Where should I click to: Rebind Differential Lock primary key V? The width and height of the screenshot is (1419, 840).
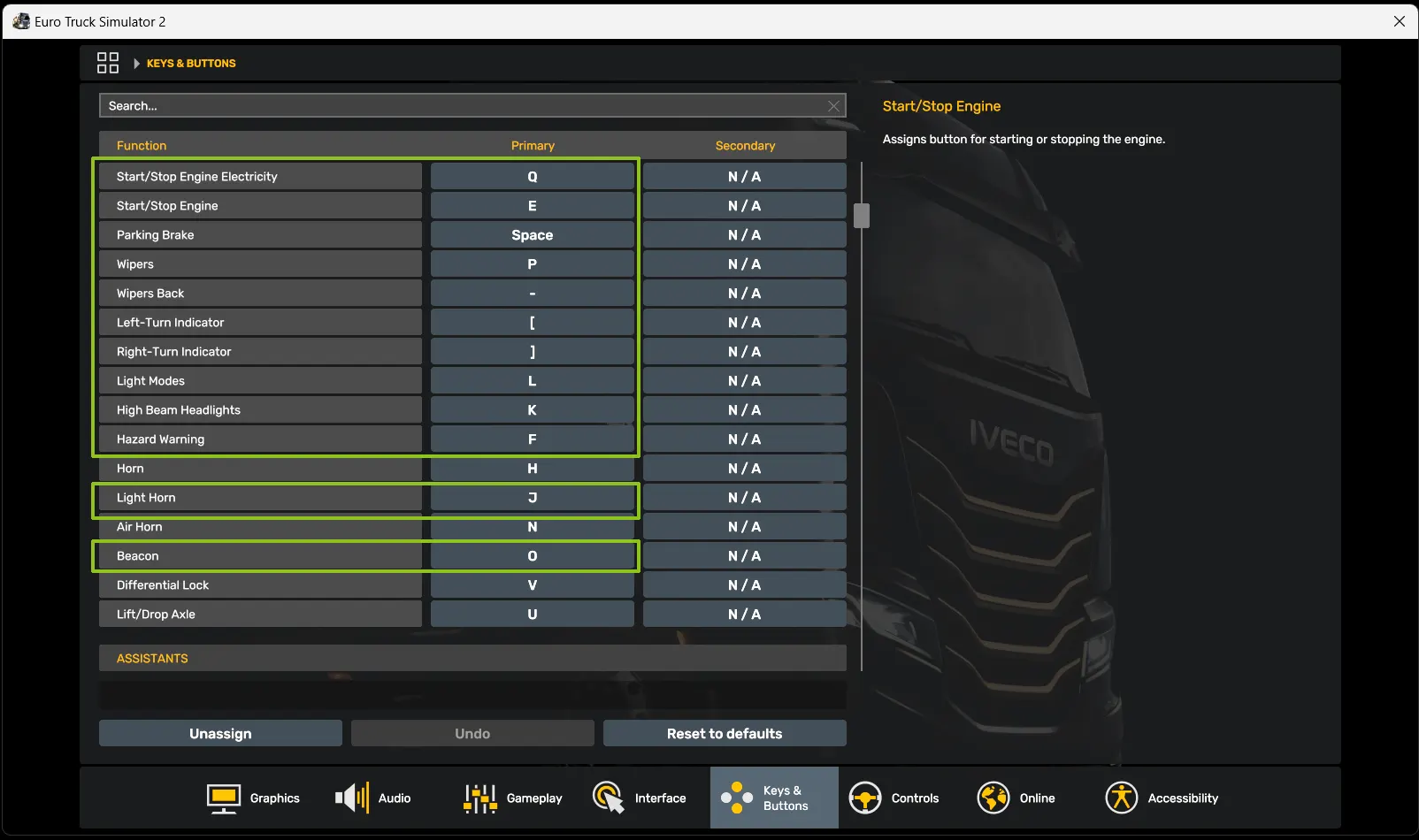tap(533, 585)
